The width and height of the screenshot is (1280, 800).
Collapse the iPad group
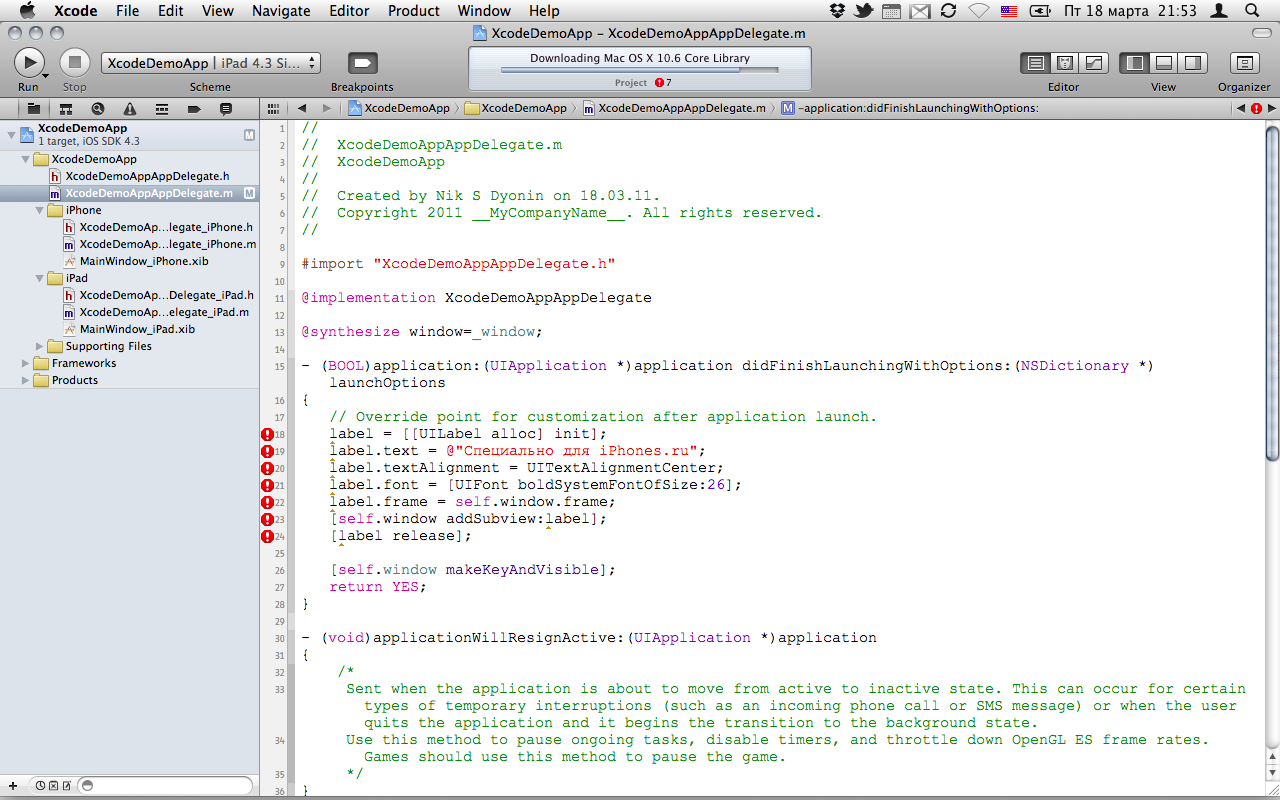pyautogui.click(x=40, y=278)
